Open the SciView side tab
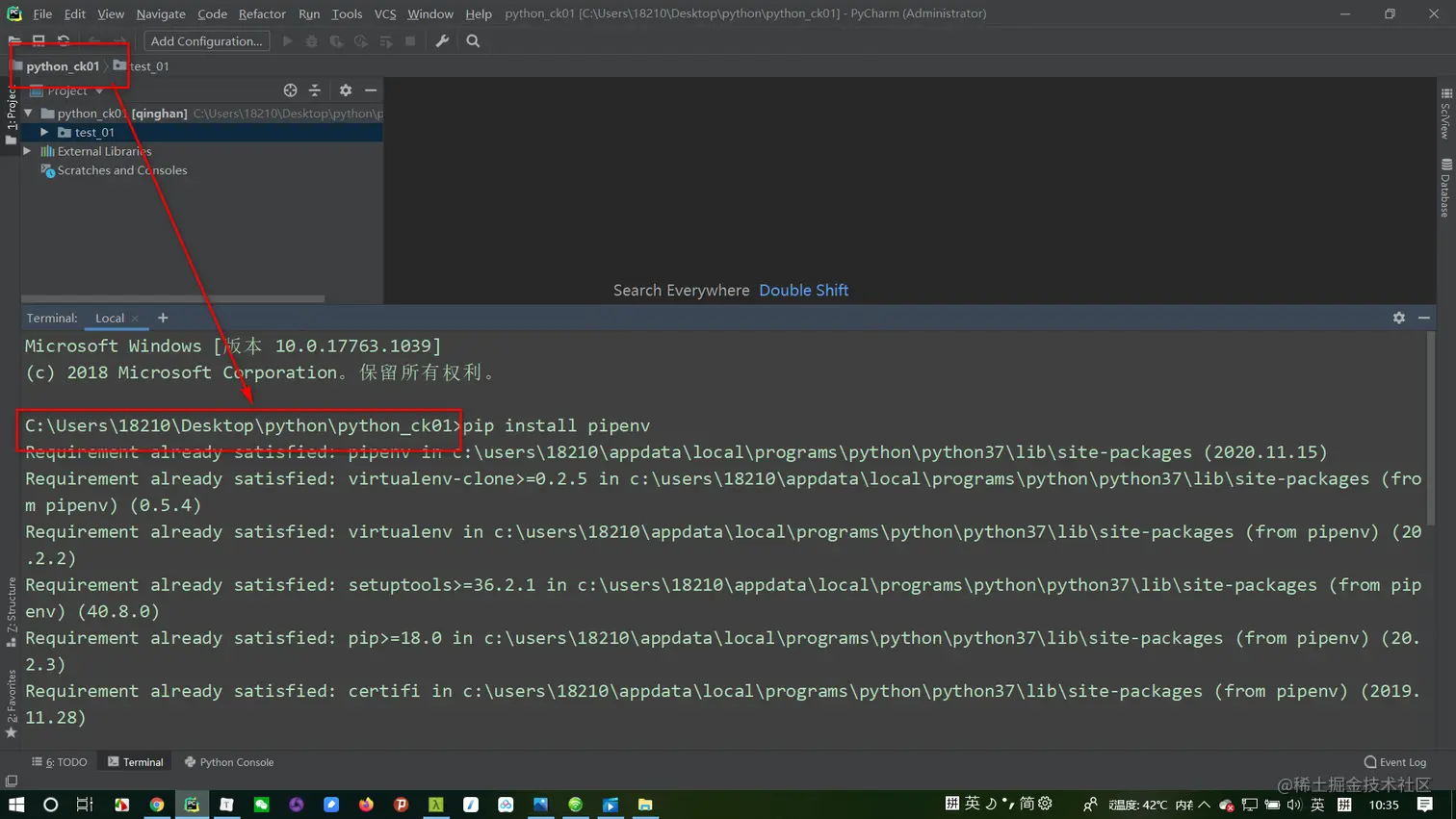This screenshot has width=1456, height=819. coord(1445,114)
